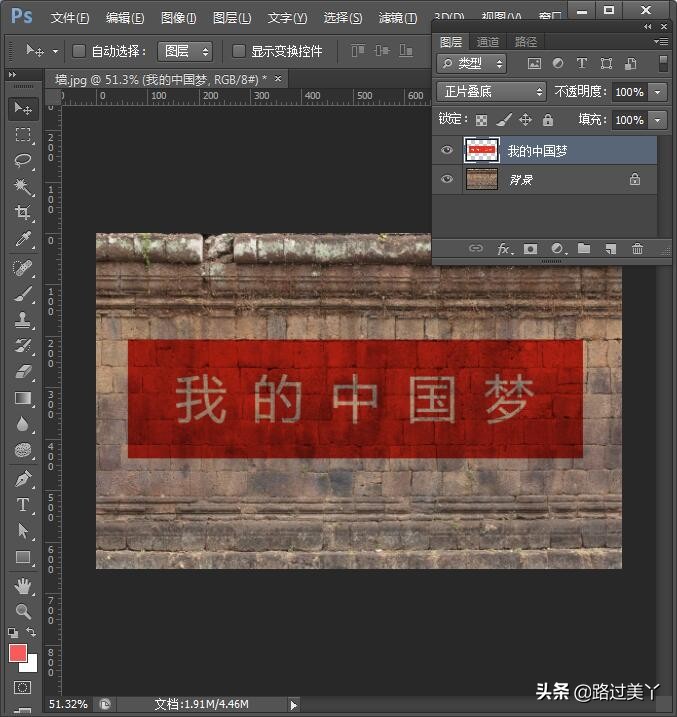The width and height of the screenshot is (677, 717).
Task: Select the Clone Stamp tool
Action: (23, 320)
